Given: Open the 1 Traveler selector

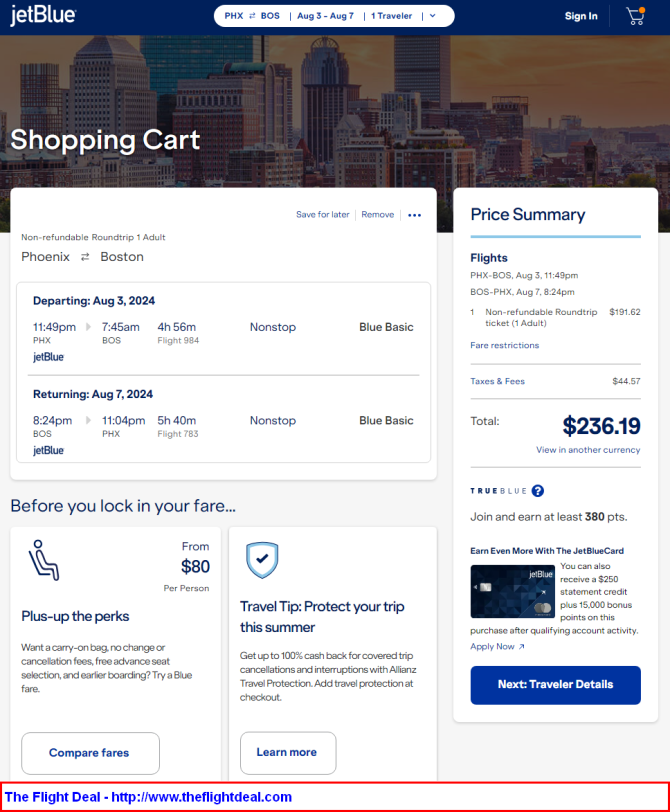Looking at the screenshot, I should pyautogui.click(x=392, y=16).
